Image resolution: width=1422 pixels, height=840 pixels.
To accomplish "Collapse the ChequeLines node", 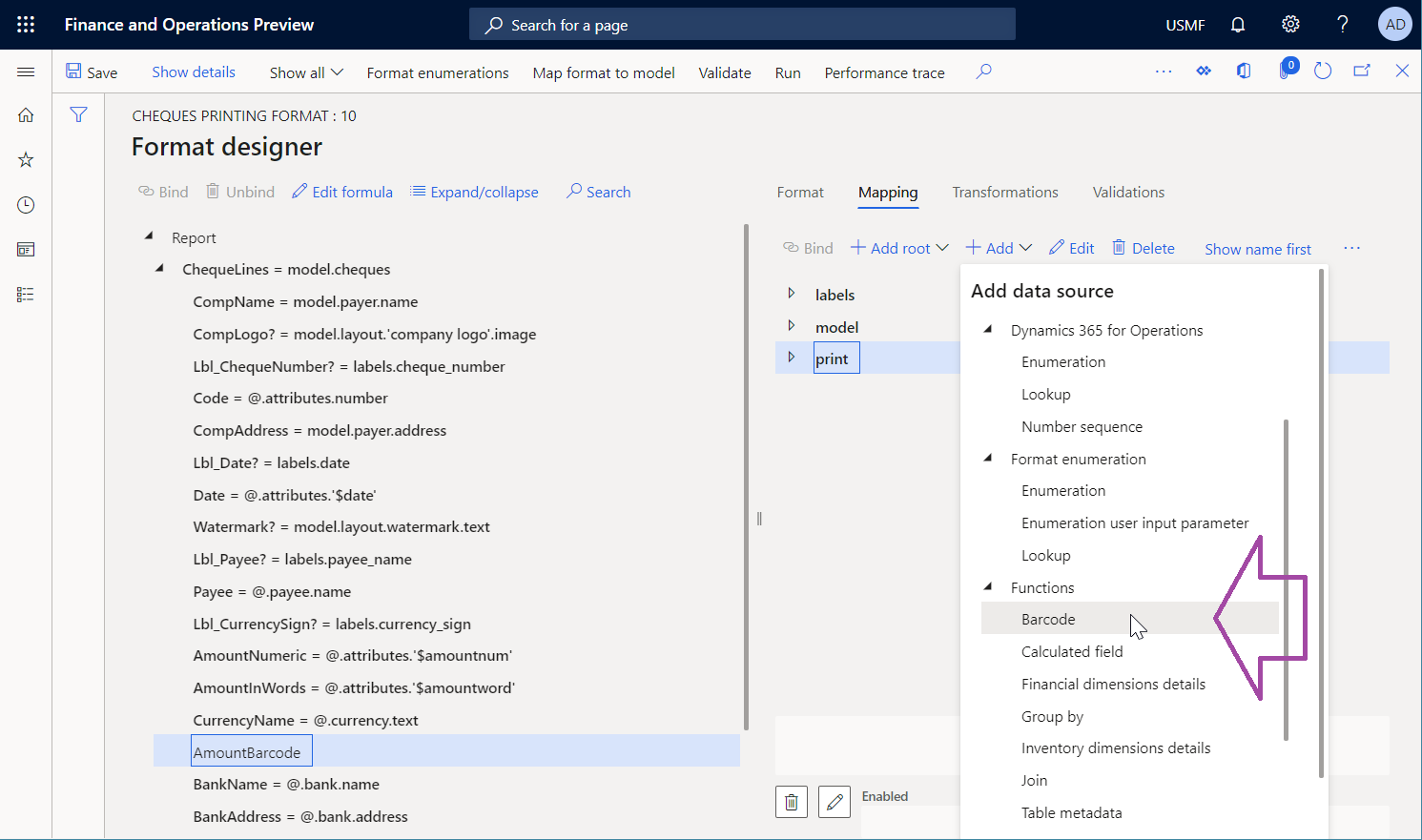I will 159,268.
